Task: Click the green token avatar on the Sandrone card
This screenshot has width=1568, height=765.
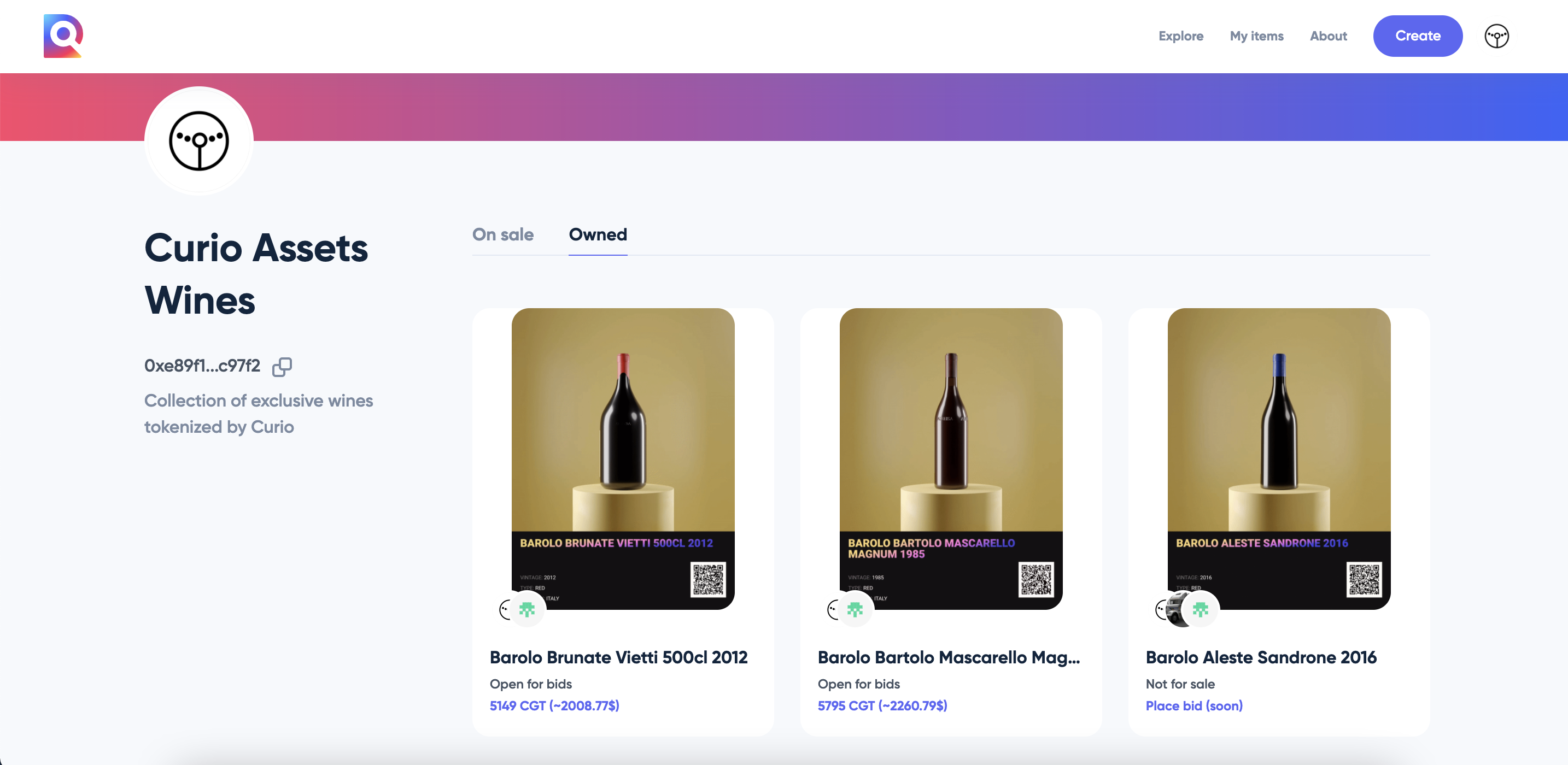Action: [x=1201, y=609]
